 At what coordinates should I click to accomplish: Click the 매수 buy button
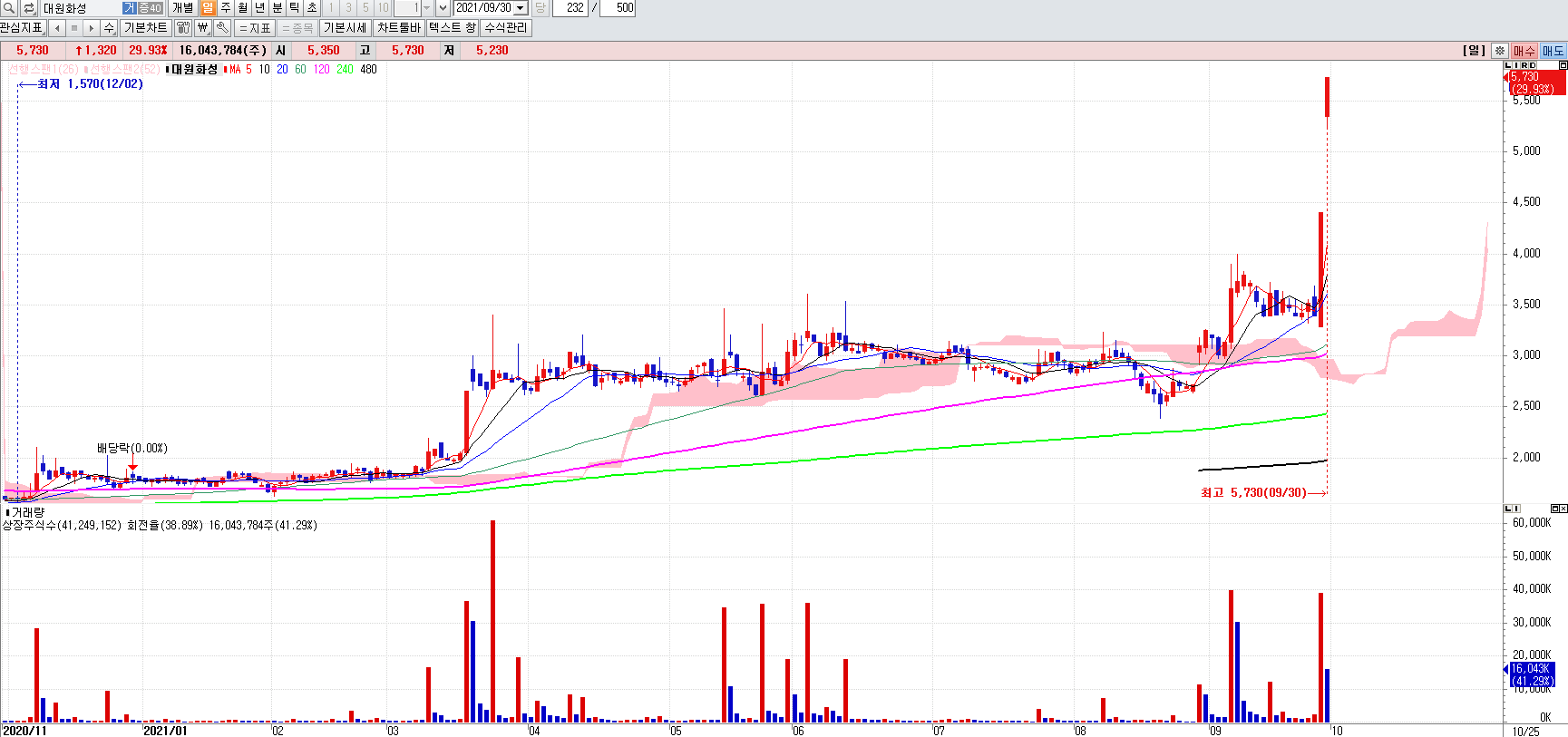click(x=1524, y=51)
